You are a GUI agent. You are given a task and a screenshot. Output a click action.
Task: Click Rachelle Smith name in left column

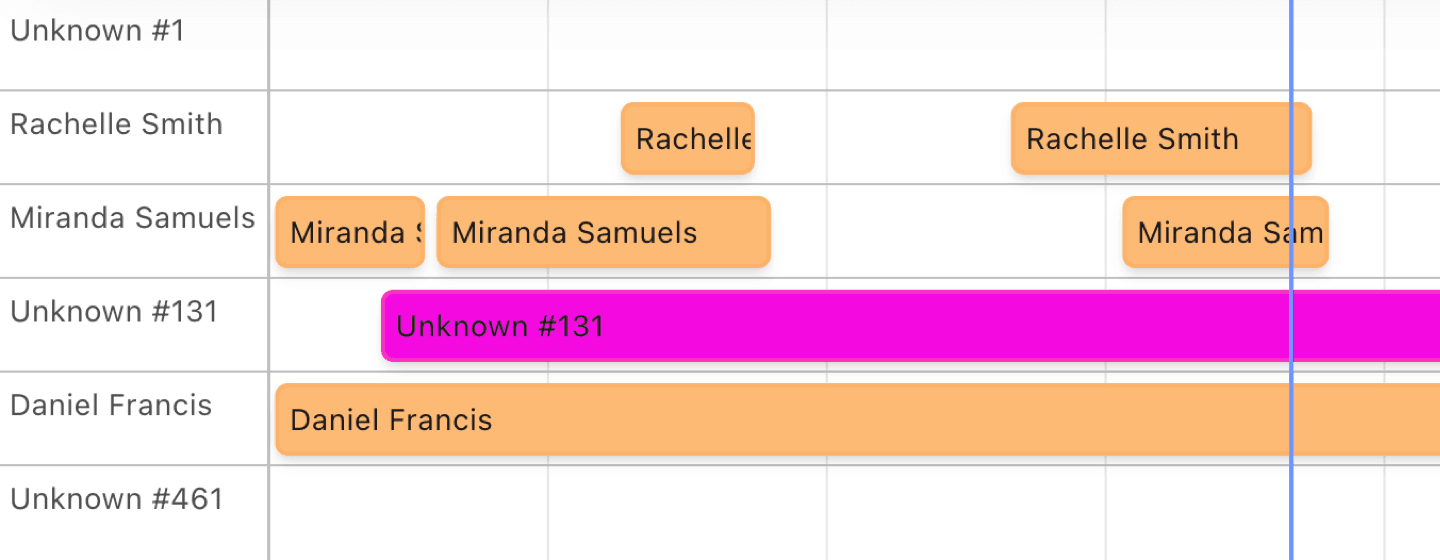(116, 125)
